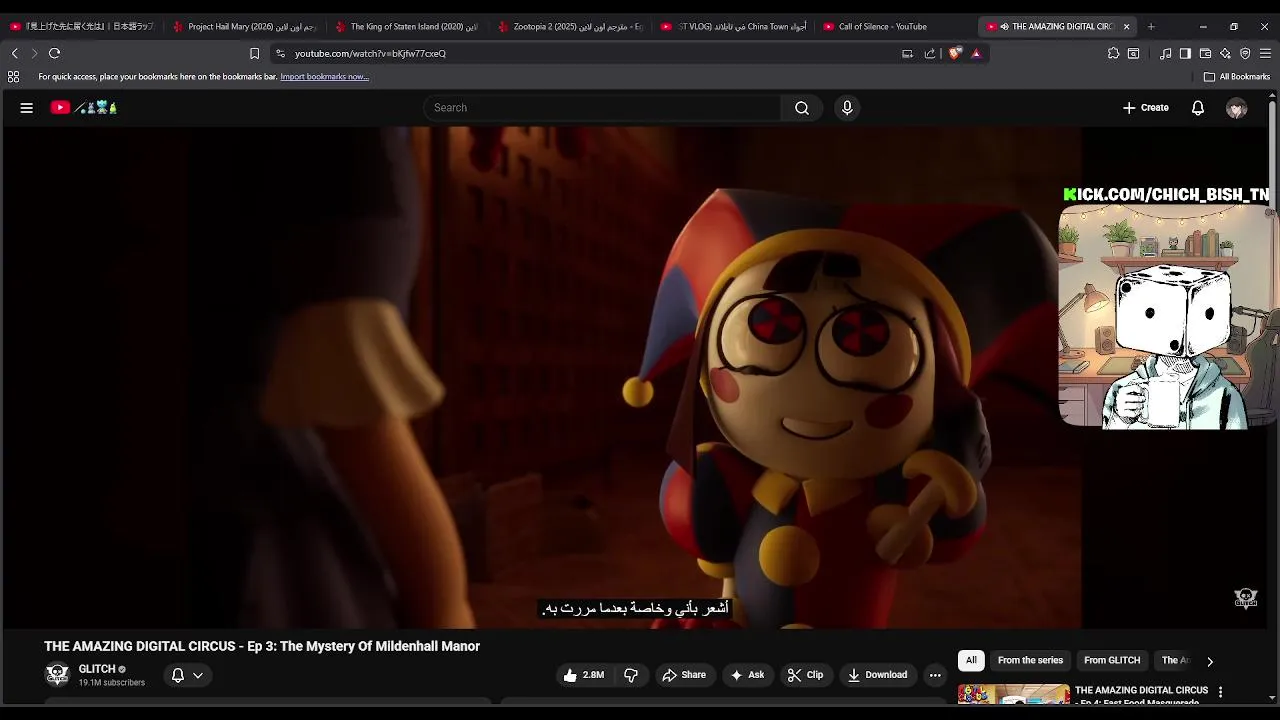This screenshot has width=1280, height=720.
Task: Go back to the previous page
Action: (15, 53)
